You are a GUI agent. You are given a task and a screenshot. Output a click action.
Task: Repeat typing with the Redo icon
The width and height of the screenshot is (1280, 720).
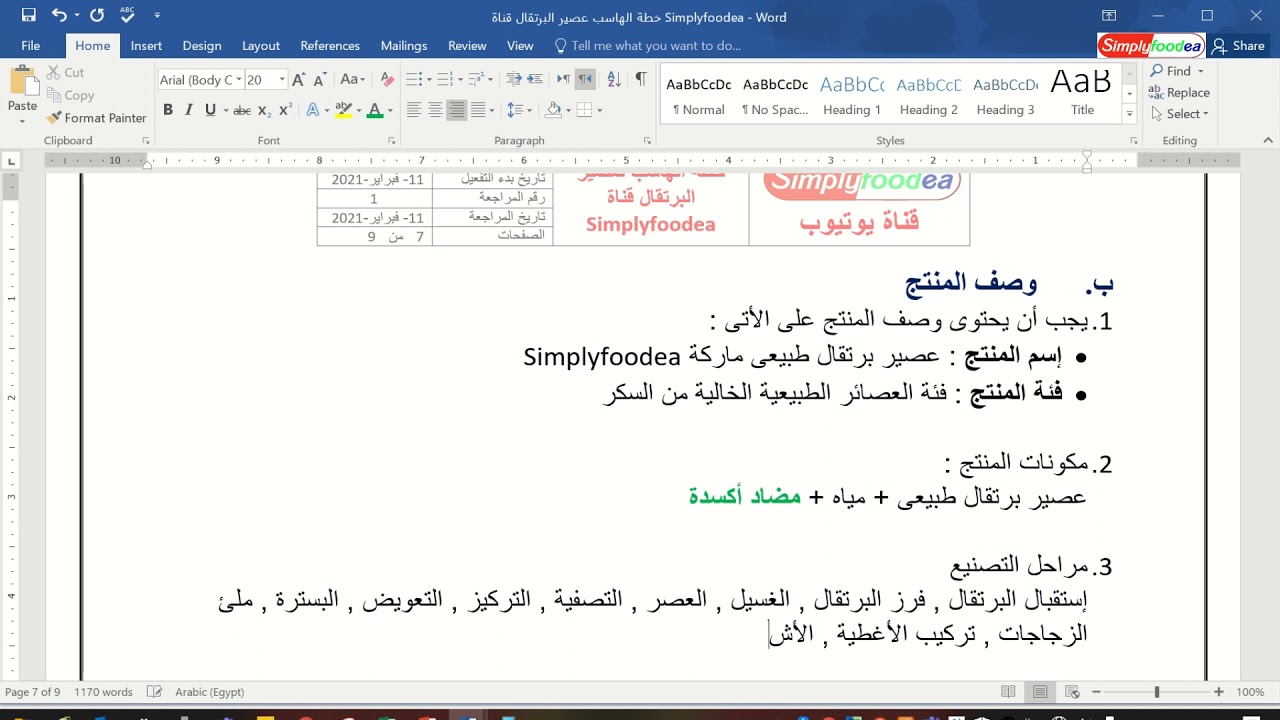97,16
